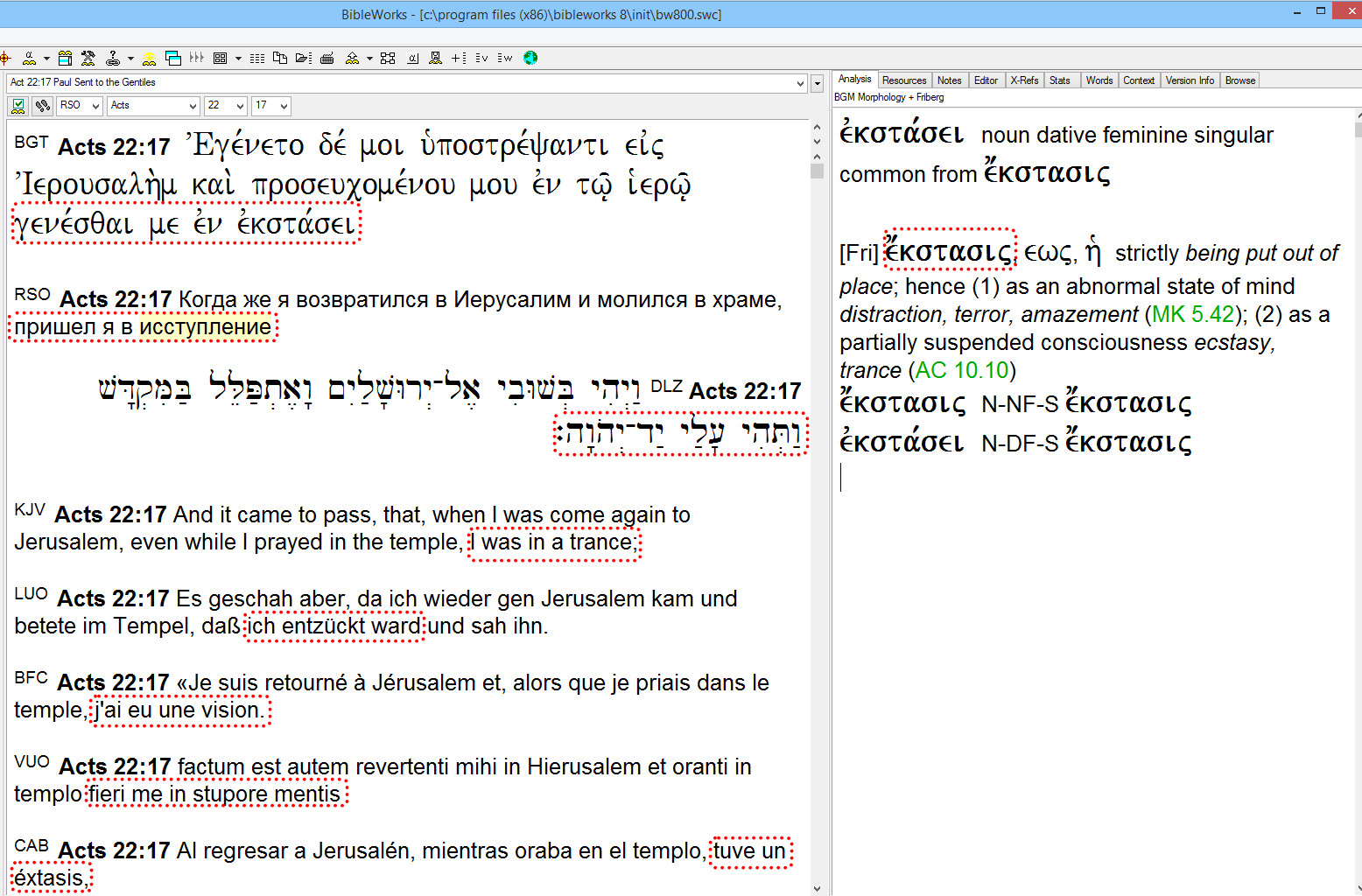Click the footprints icon button

pos(42,106)
